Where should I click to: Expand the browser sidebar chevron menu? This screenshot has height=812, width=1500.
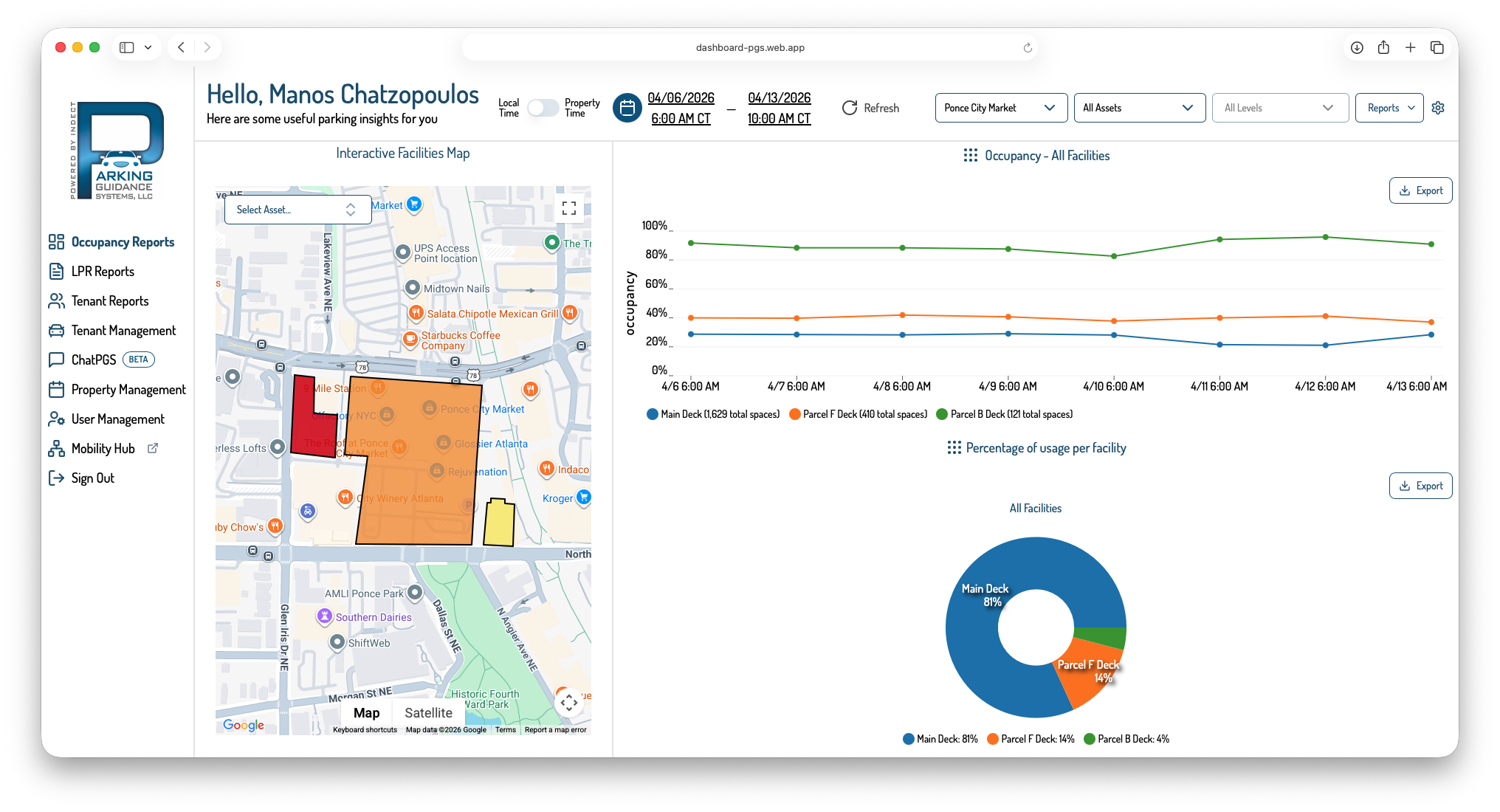[148, 47]
